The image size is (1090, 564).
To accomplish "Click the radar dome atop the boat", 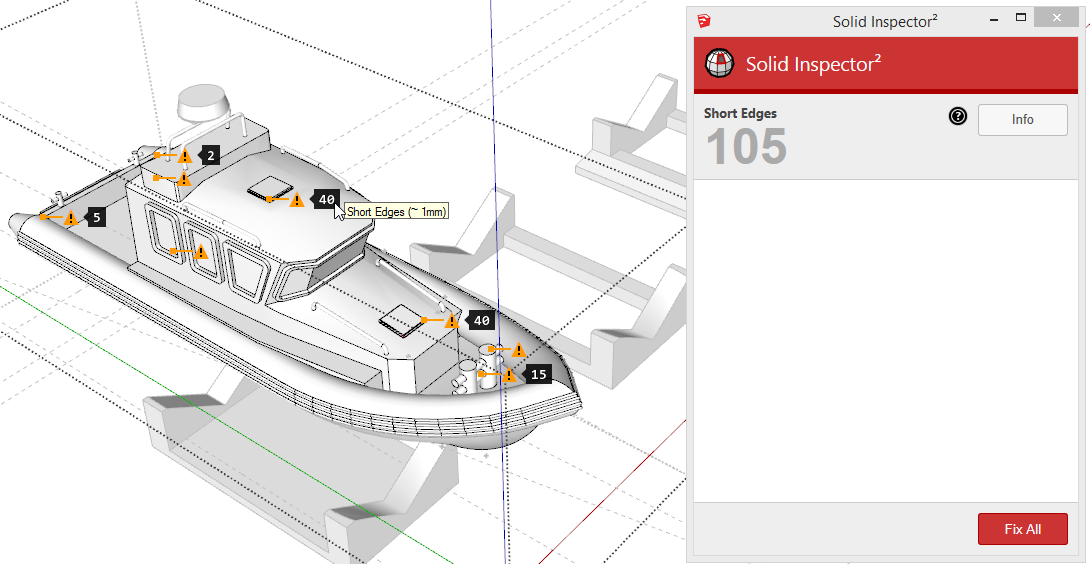I will 204,102.
